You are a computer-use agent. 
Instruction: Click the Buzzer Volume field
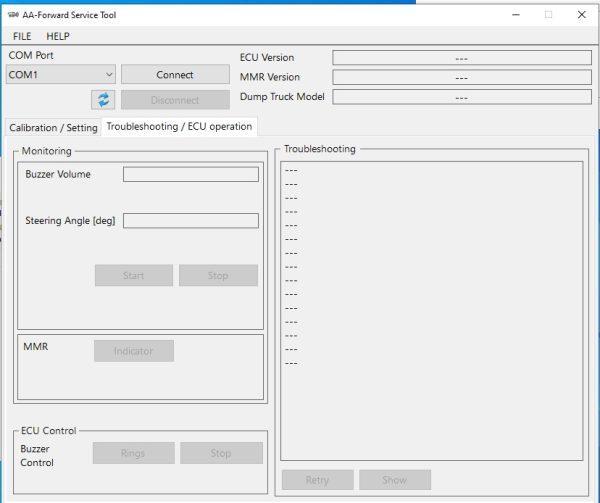click(191, 174)
